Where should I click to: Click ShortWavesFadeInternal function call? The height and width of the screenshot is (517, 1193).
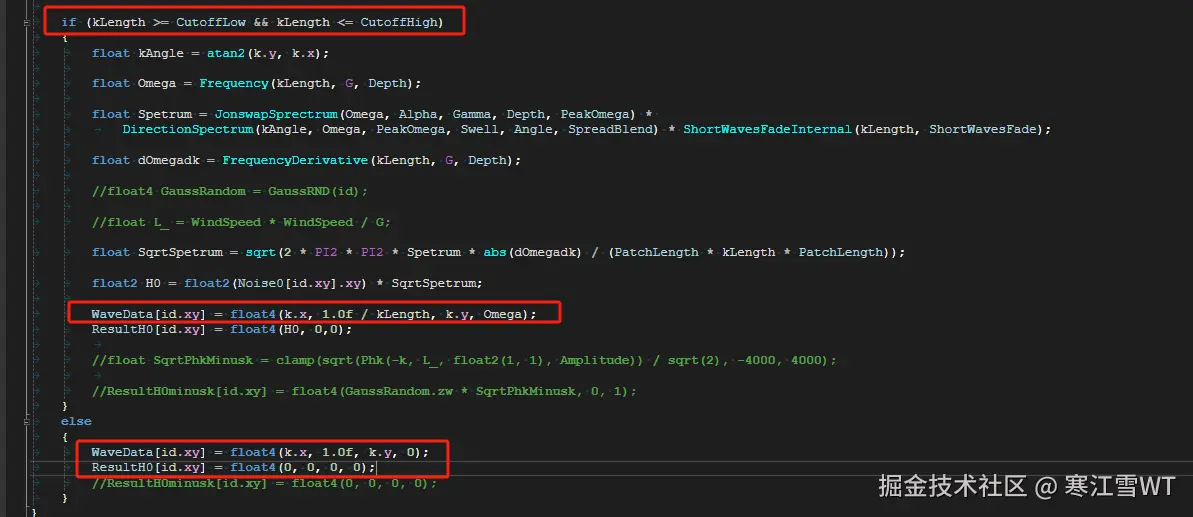768,129
